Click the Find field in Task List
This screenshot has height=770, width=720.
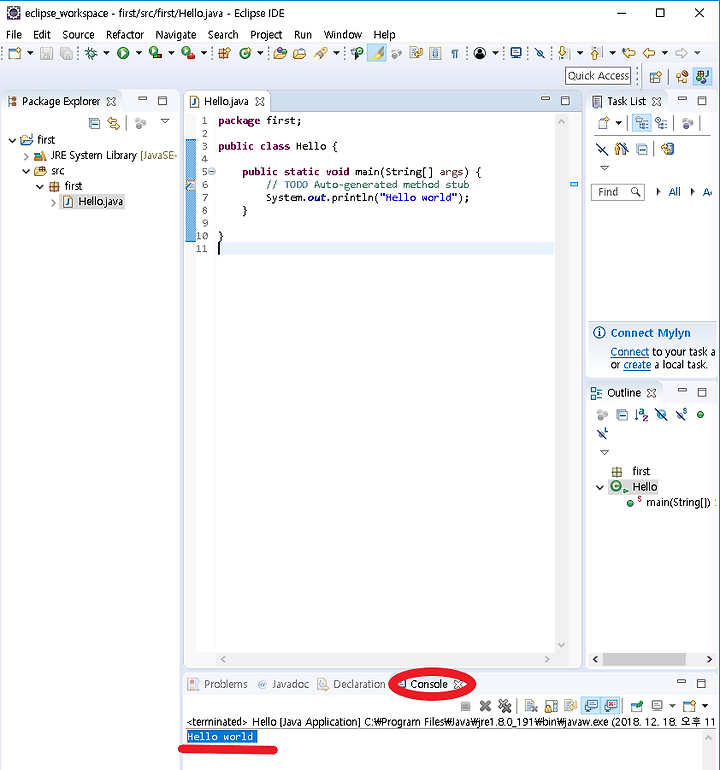pos(617,192)
